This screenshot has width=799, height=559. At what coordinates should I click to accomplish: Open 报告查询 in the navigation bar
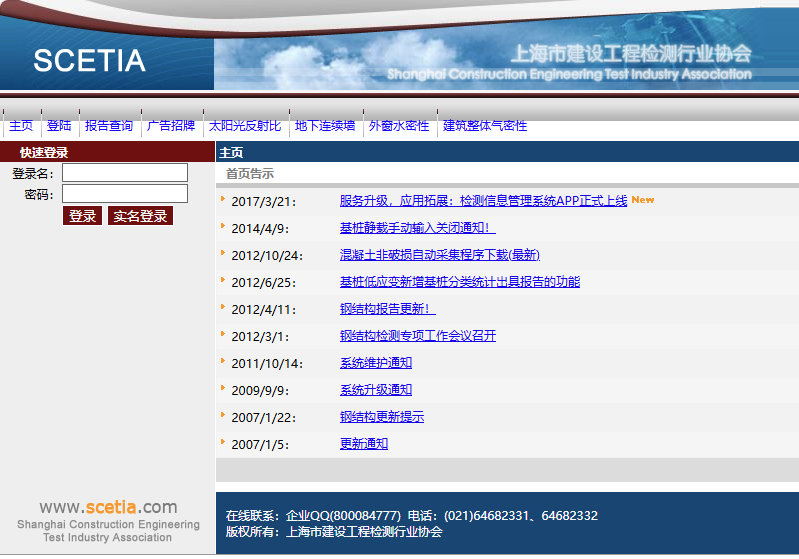(x=109, y=126)
